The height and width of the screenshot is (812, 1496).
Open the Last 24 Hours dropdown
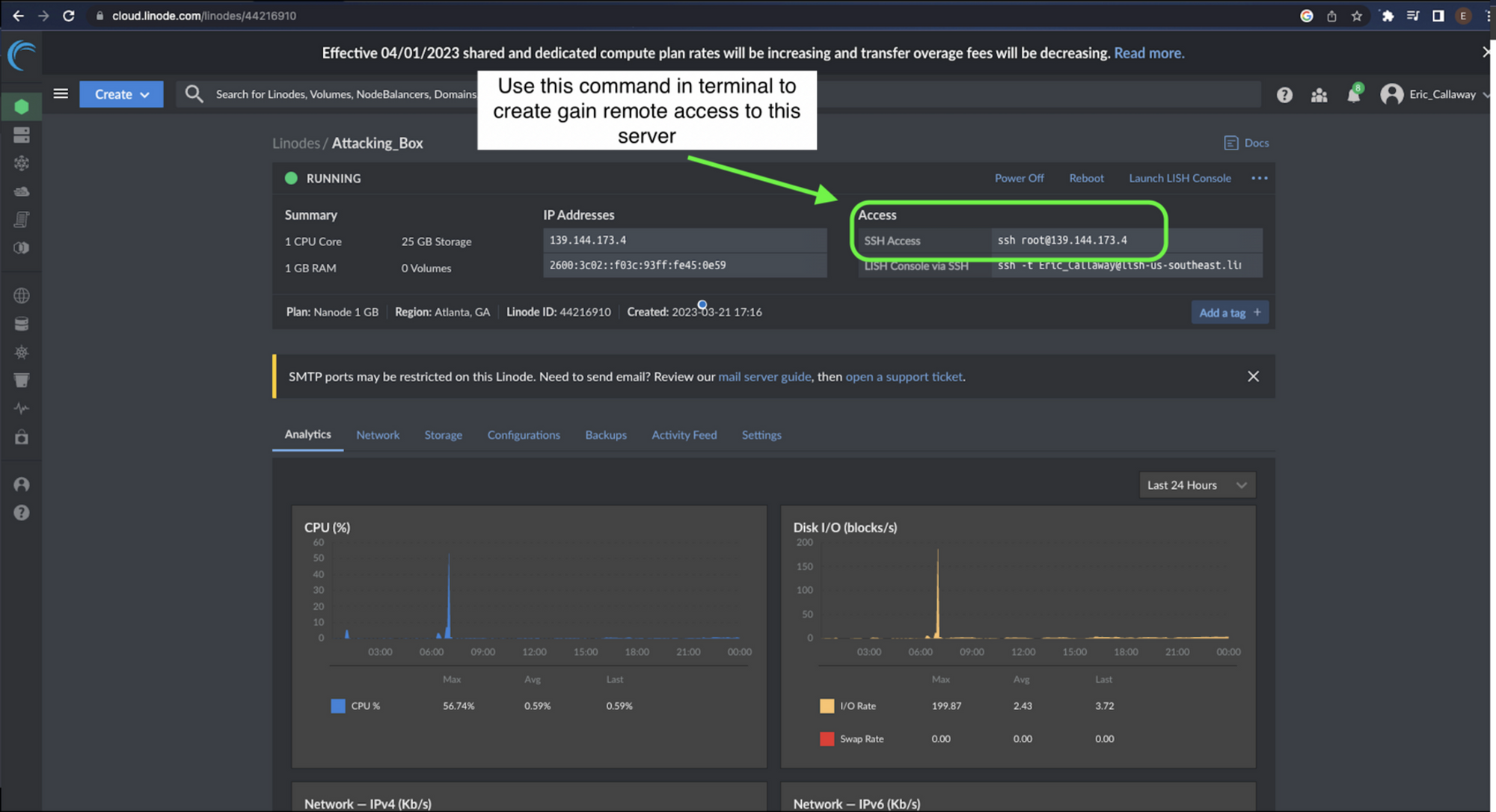point(1196,485)
